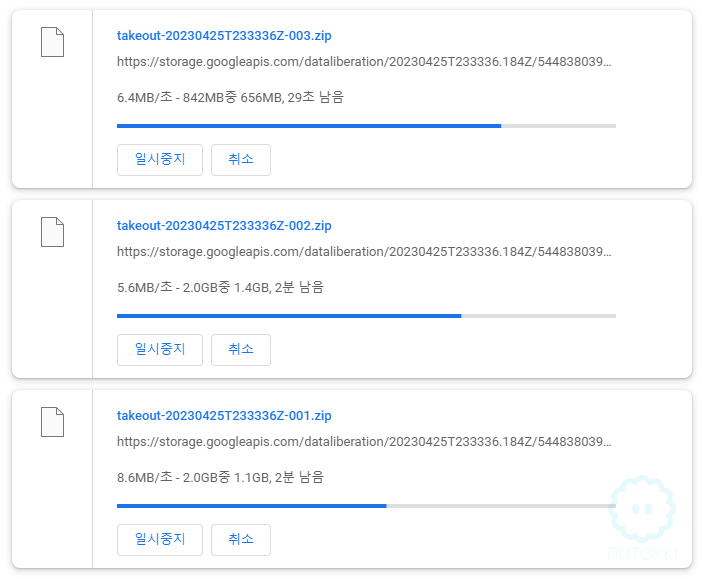Cancel the 001.zip download with 취소
The width and height of the screenshot is (702, 579).
[x=241, y=540]
